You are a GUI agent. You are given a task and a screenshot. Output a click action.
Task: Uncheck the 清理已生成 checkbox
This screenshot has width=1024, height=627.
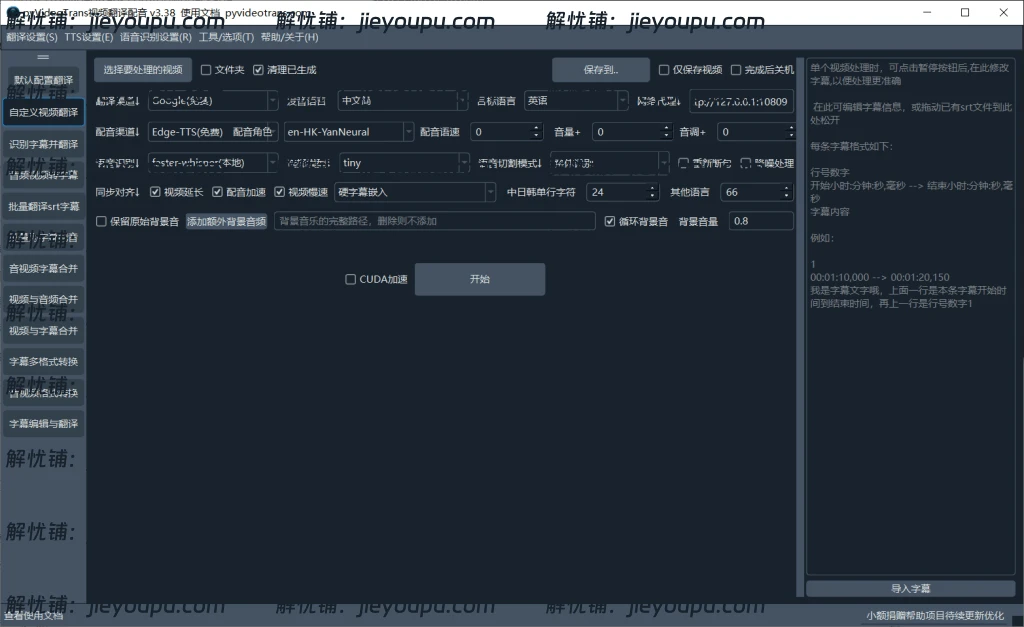point(258,70)
